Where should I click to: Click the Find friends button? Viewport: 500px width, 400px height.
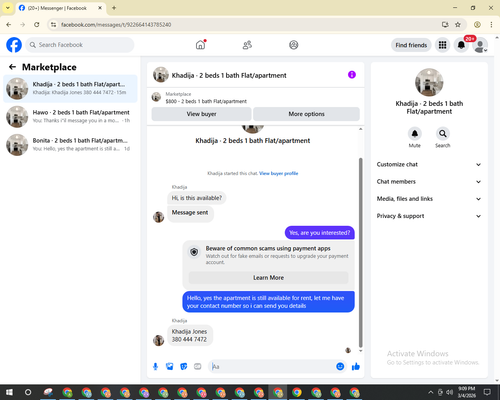pos(411,45)
